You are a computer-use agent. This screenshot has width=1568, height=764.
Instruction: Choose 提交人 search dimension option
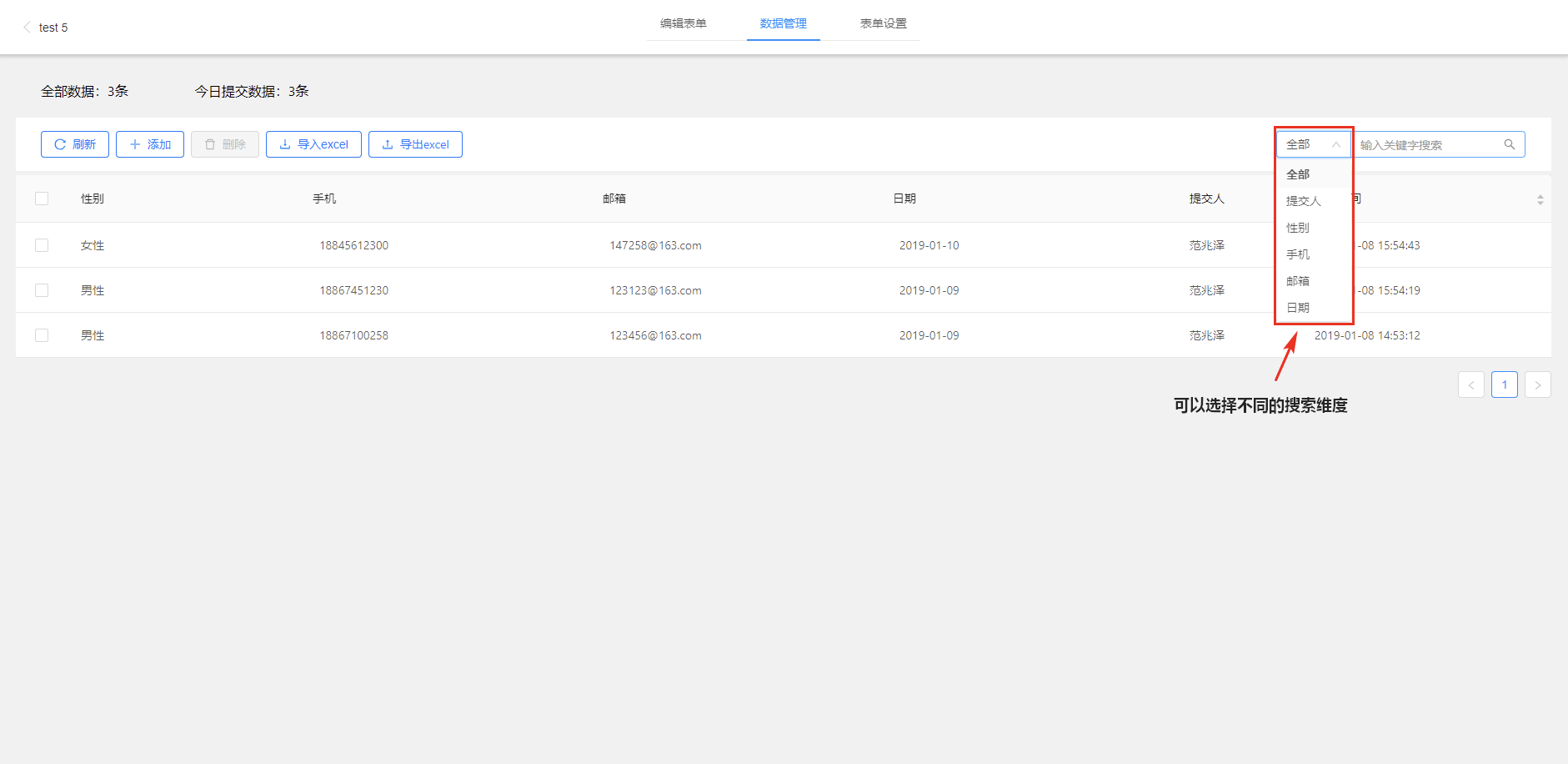[1313, 201]
